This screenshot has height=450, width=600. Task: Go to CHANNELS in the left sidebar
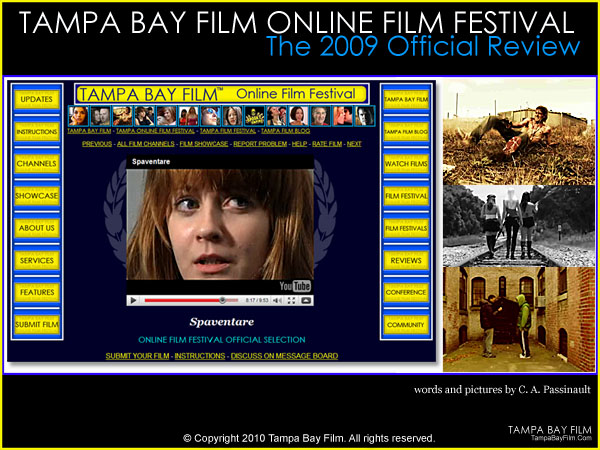point(37,164)
